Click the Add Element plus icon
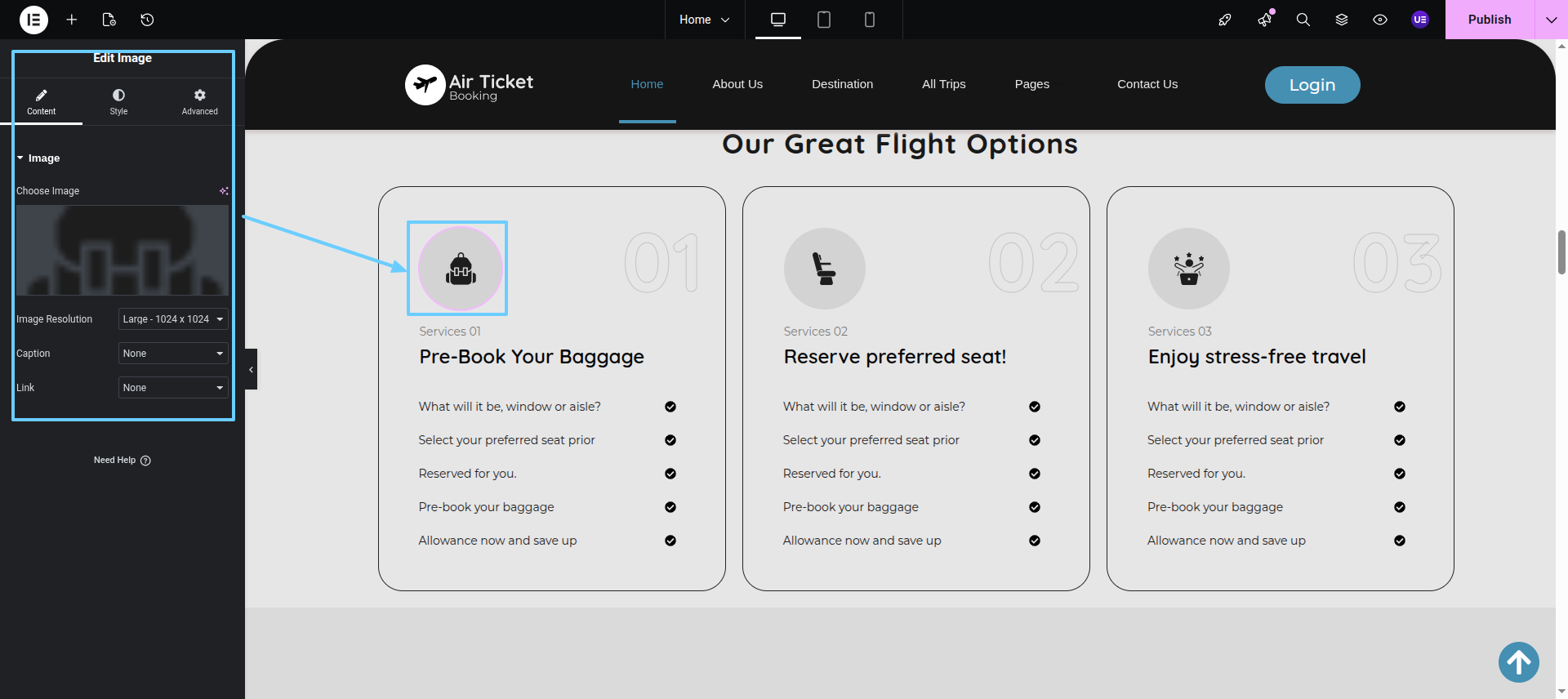Viewport: 1568px width, 699px height. pos(72,20)
